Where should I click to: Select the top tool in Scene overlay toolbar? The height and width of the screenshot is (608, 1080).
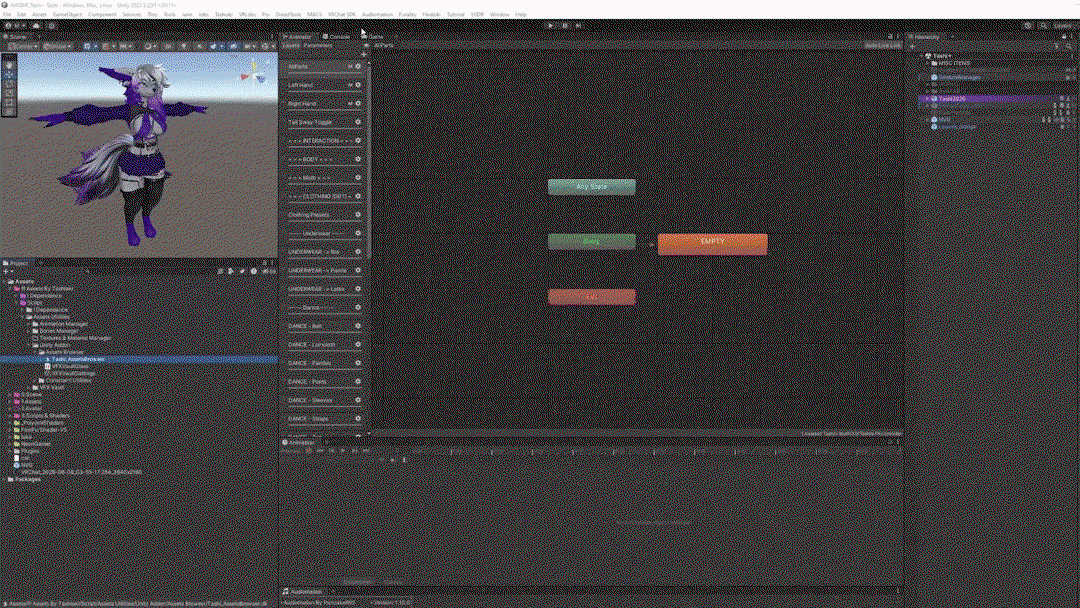[x=9, y=66]
